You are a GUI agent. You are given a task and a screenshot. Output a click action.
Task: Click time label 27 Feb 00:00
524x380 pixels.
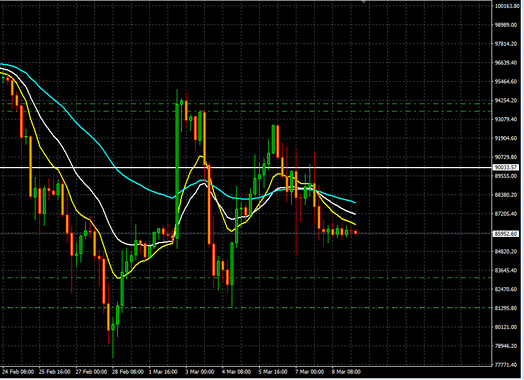coord(91,372)
